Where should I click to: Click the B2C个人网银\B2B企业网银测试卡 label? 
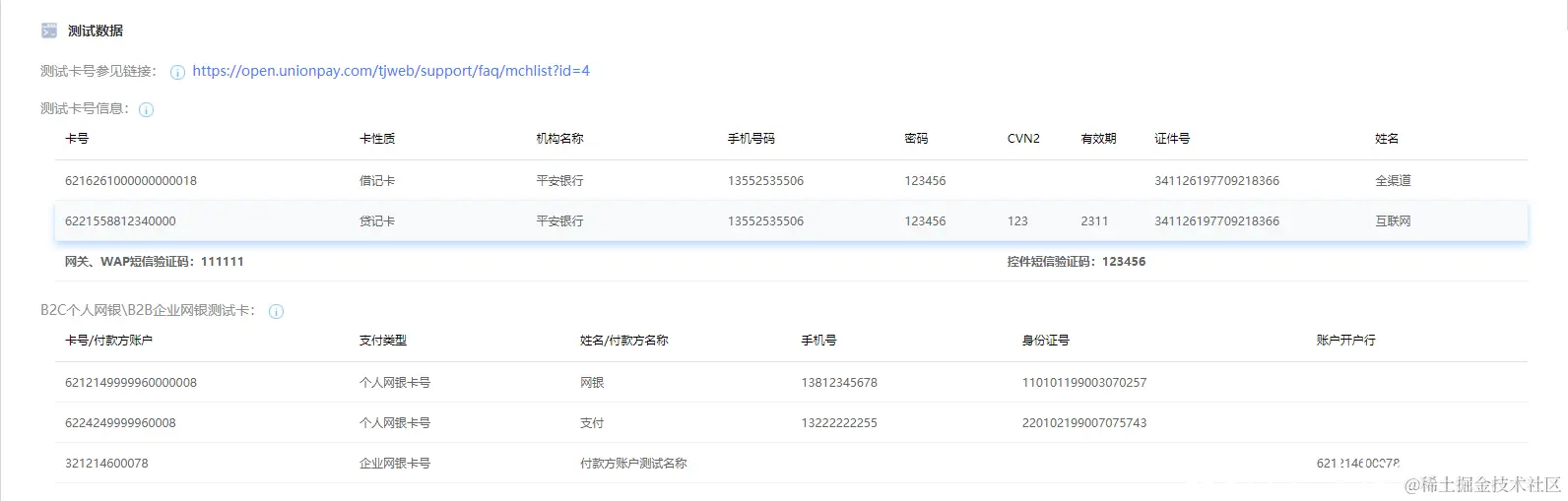pos(148,310)
